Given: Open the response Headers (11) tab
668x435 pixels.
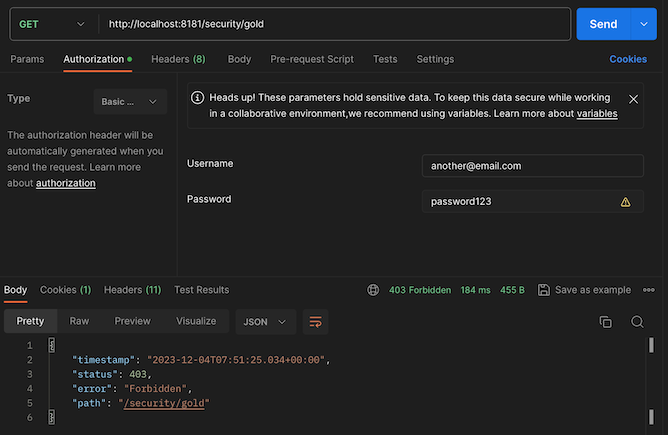Looking at the screenshot, I should click(x=132, y=290).
